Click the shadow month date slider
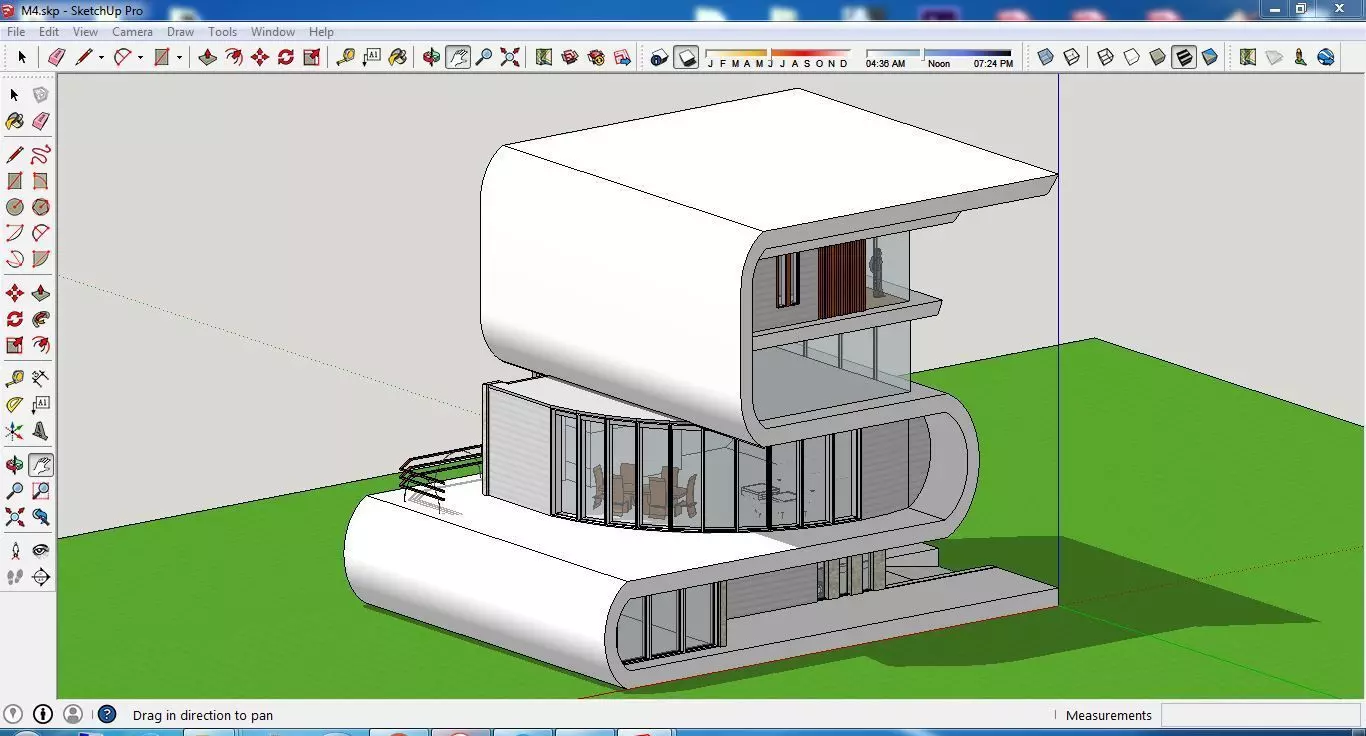Viewport: 1366px width, 736px height. [778, 53]
